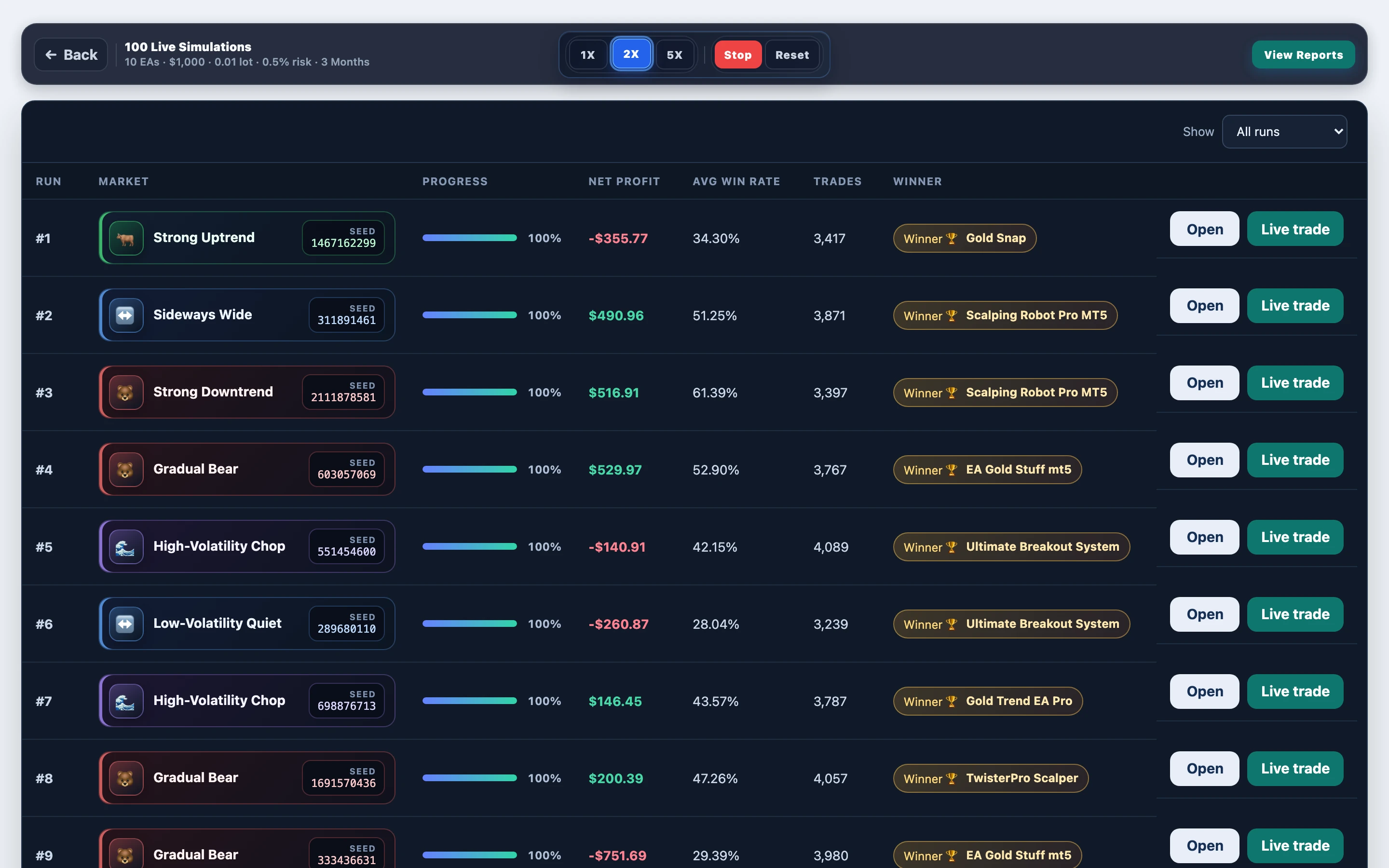The image size is (1389, 868).
Task: Click the wave icon in run #5 High-Volatility Chop
Action: pyautogui.click(x=126, y=546)
